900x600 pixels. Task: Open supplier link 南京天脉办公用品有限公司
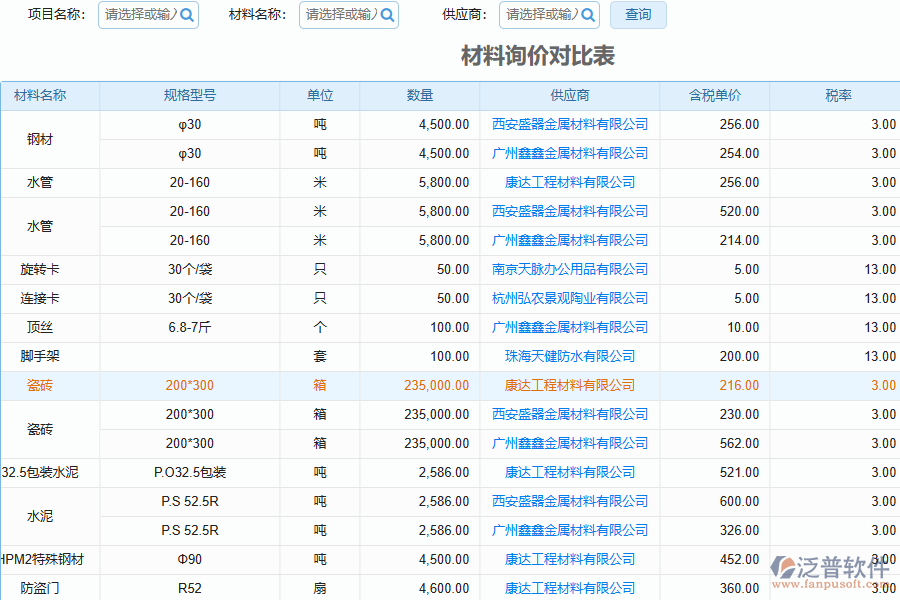click(x=571, y=269)
